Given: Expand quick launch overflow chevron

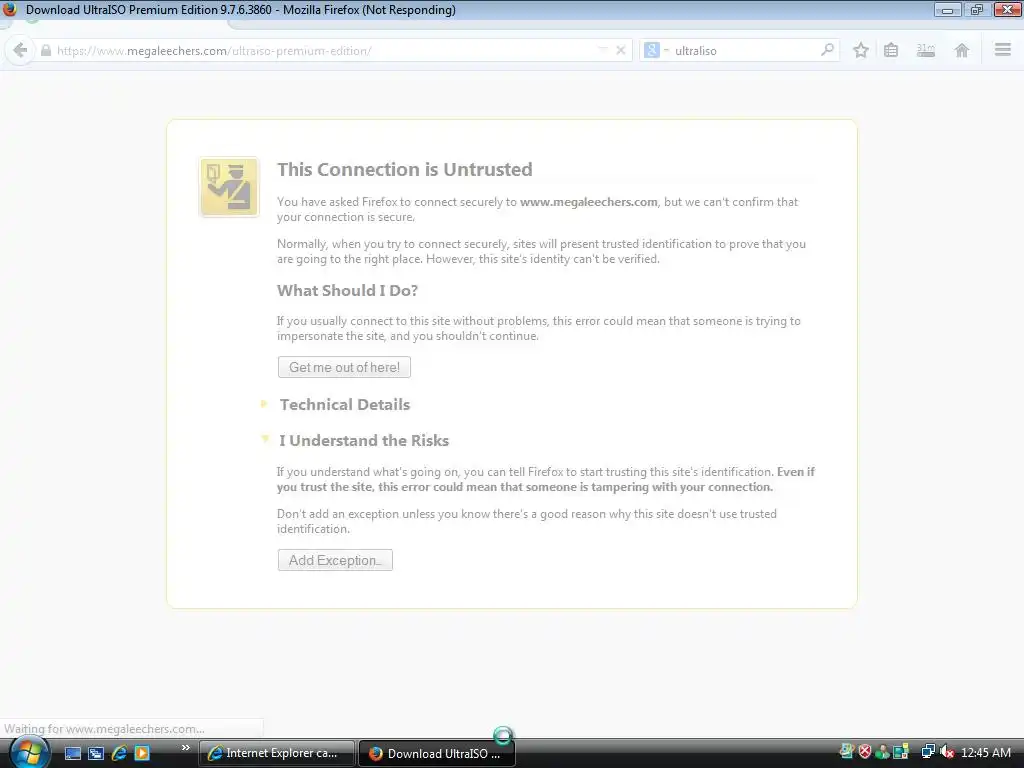Looking at the screenshot, I should click(x=185, y=748).
